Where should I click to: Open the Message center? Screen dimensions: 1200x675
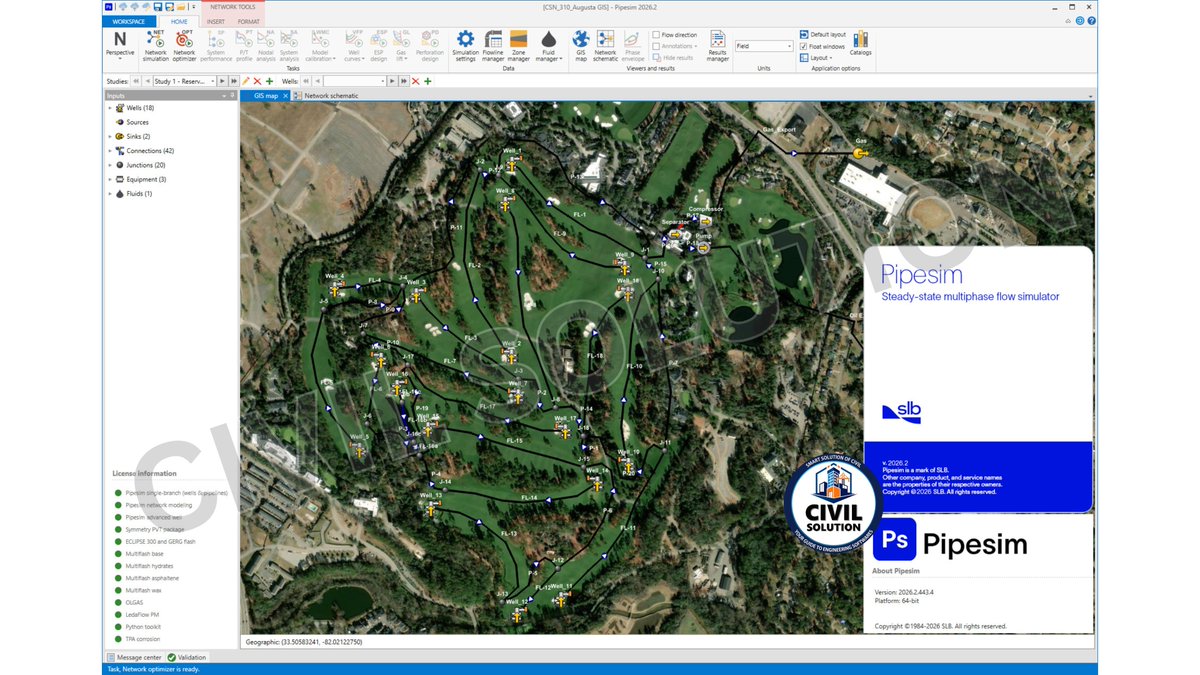pyautogui.click(x=134, y=657)
